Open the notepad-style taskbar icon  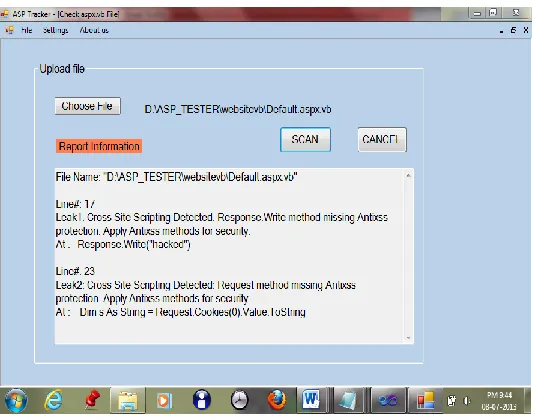(348, 400)
